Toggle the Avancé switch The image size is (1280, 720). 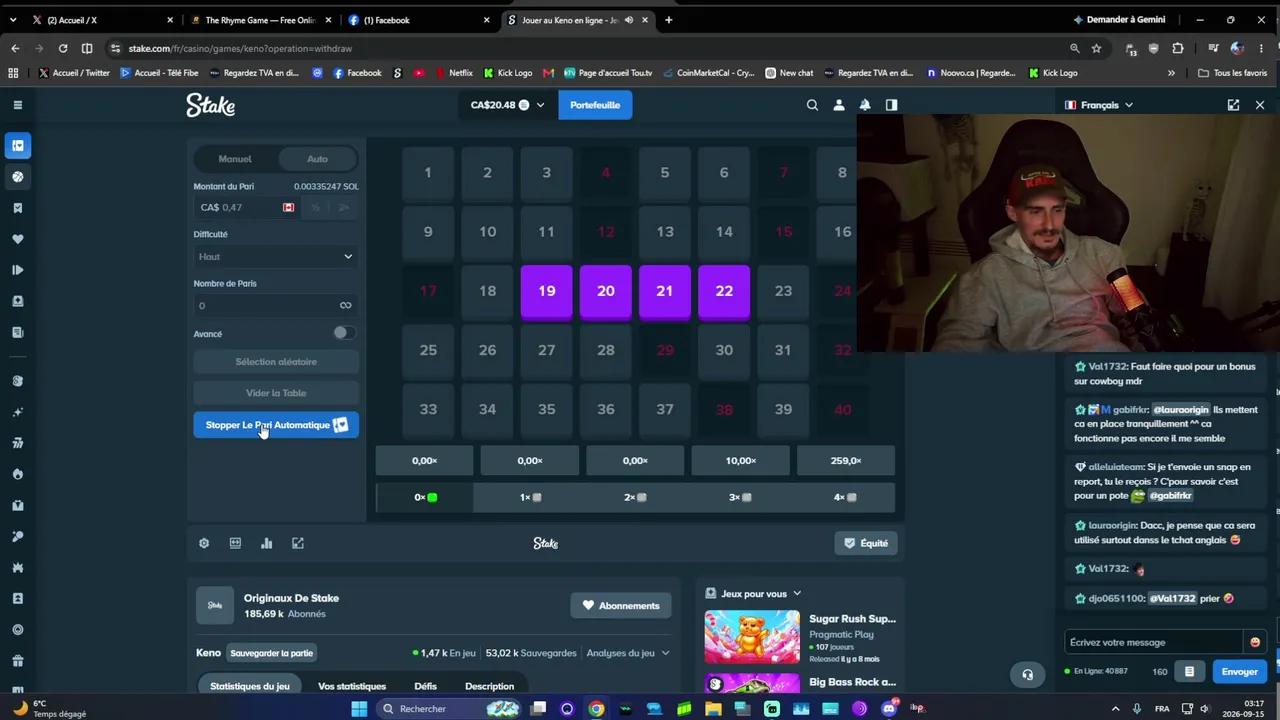click(343, 333)
